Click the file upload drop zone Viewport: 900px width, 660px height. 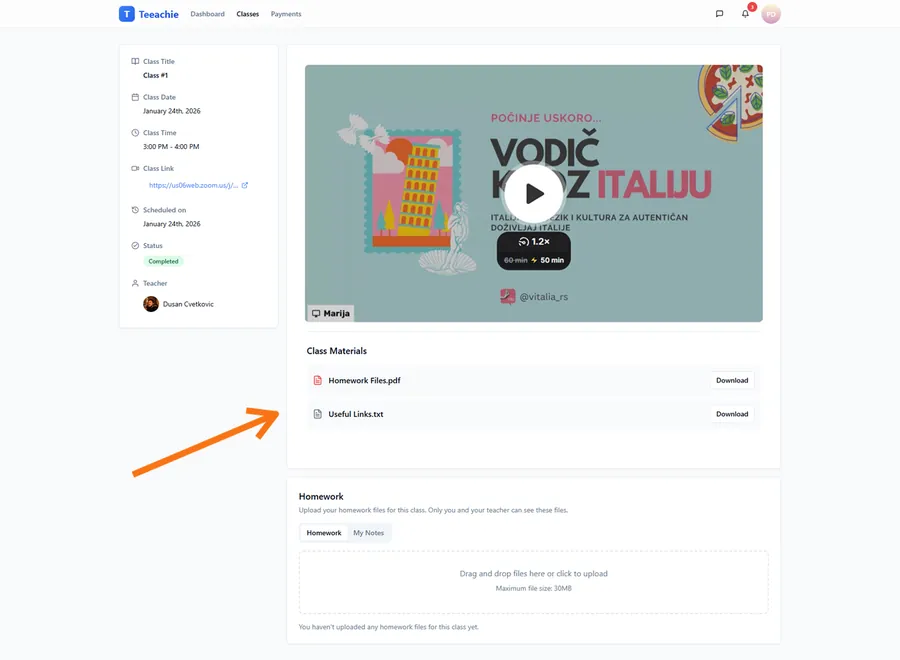(533, 581)
